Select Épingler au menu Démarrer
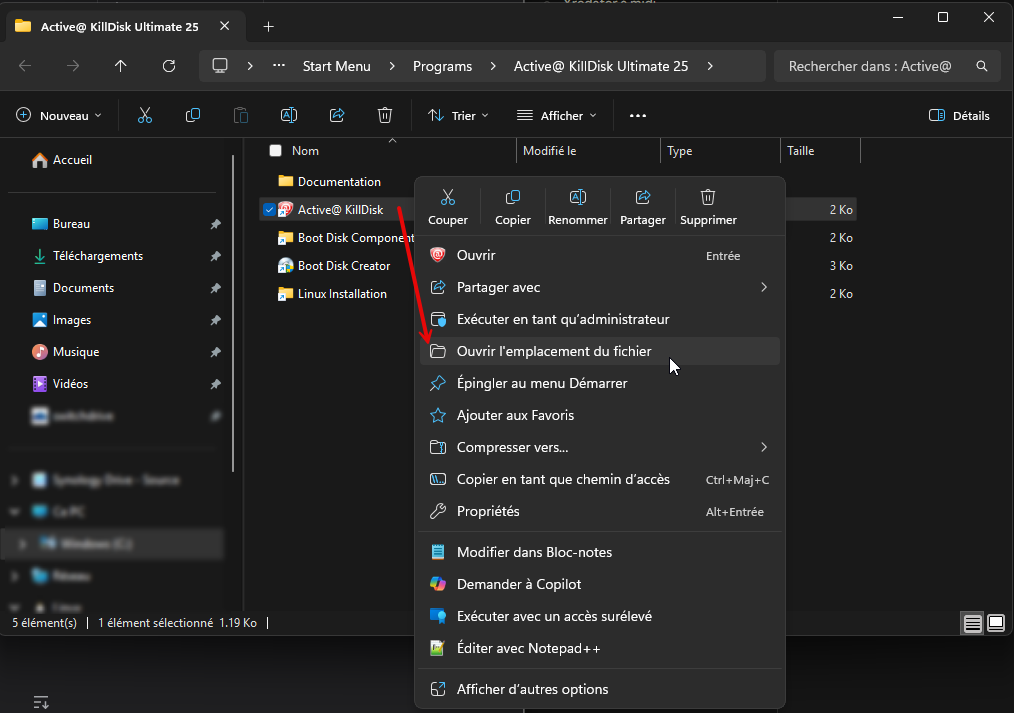This screenshot has width=1014, height=713. pyautogui.click(x=599, y=383)
